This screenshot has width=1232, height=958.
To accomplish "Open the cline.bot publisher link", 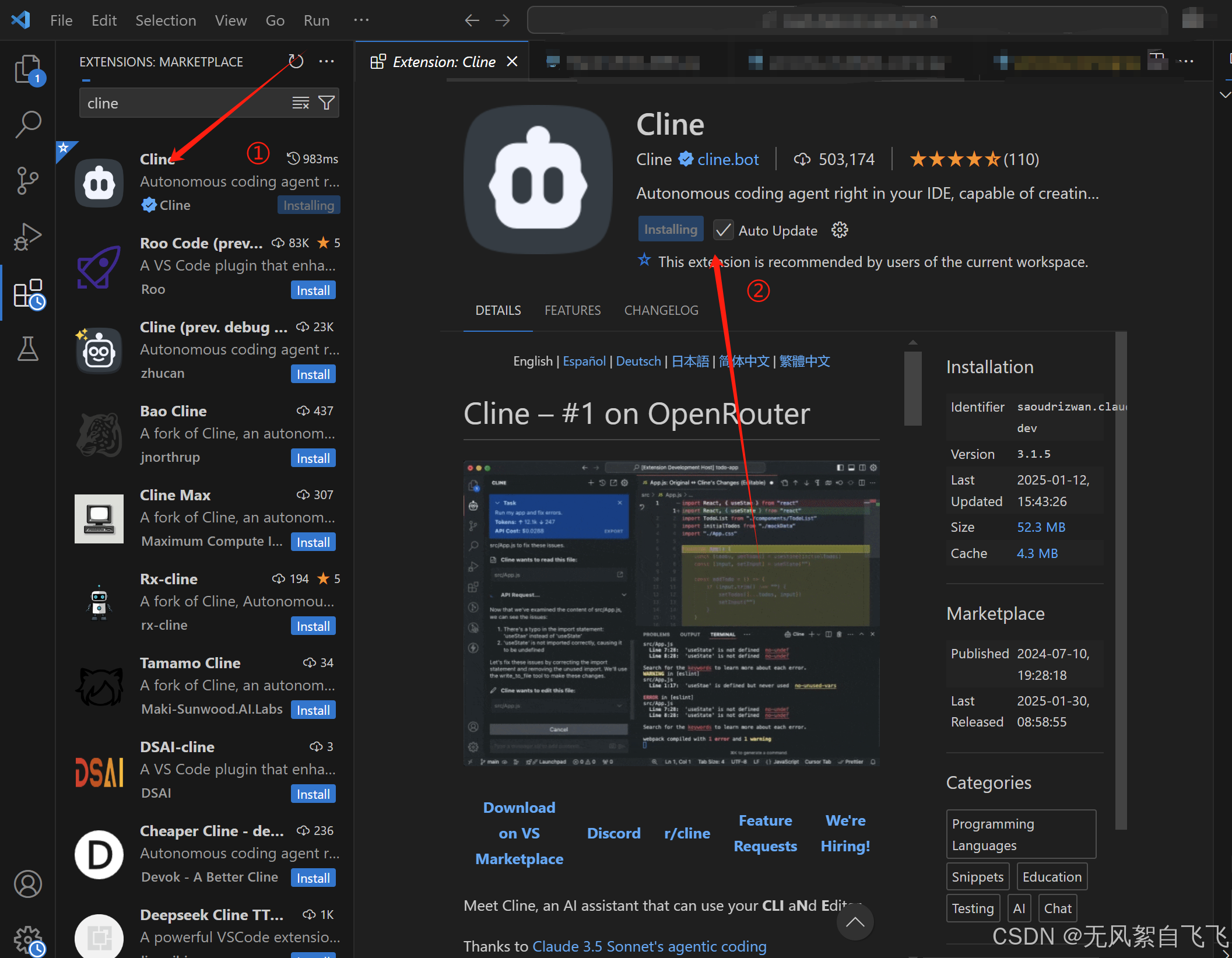I will click(x=728, y=159).
